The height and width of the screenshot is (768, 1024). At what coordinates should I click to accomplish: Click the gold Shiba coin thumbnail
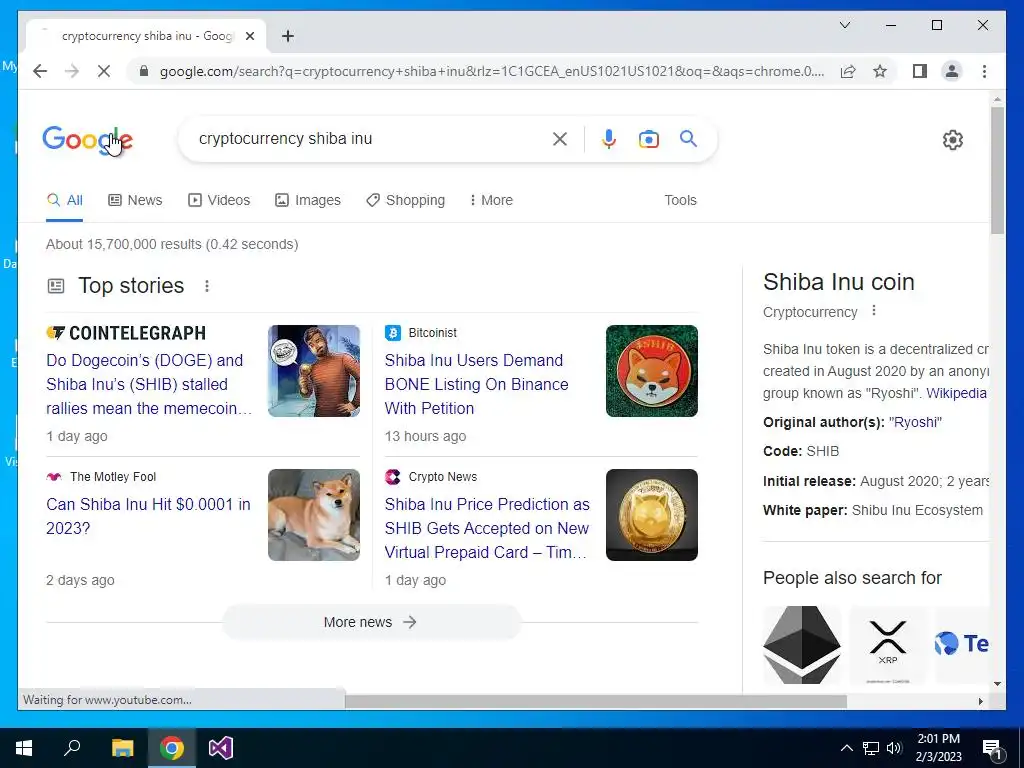pos(652,515)
